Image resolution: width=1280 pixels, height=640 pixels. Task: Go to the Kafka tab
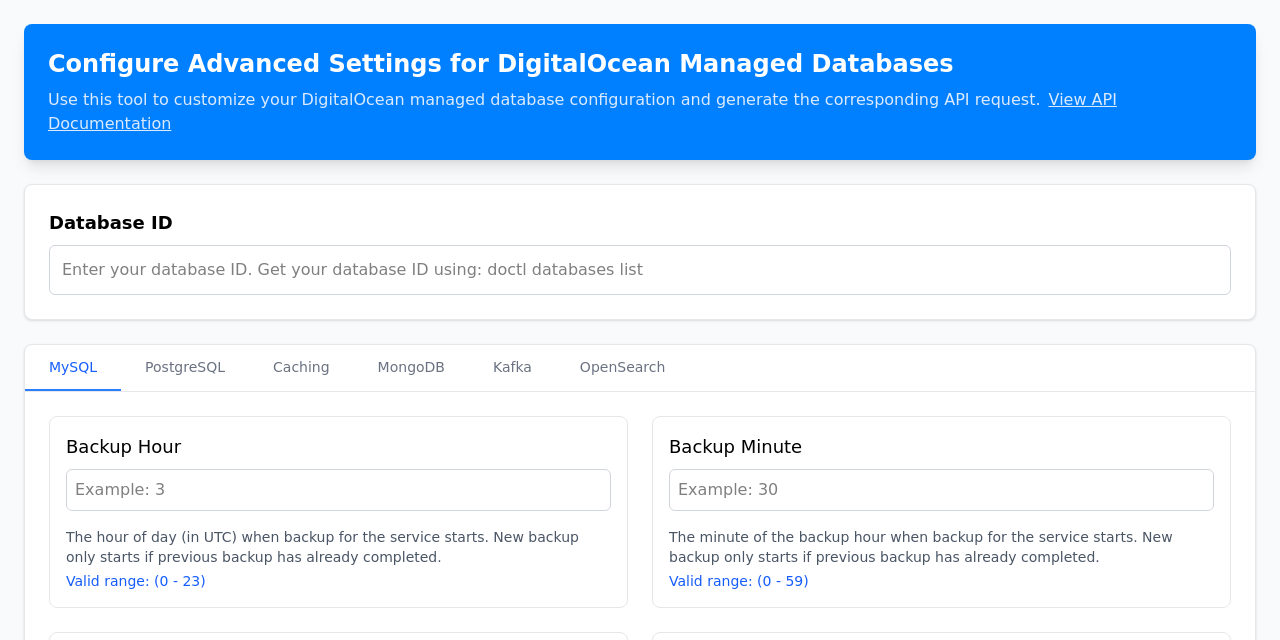coord(512,367)
